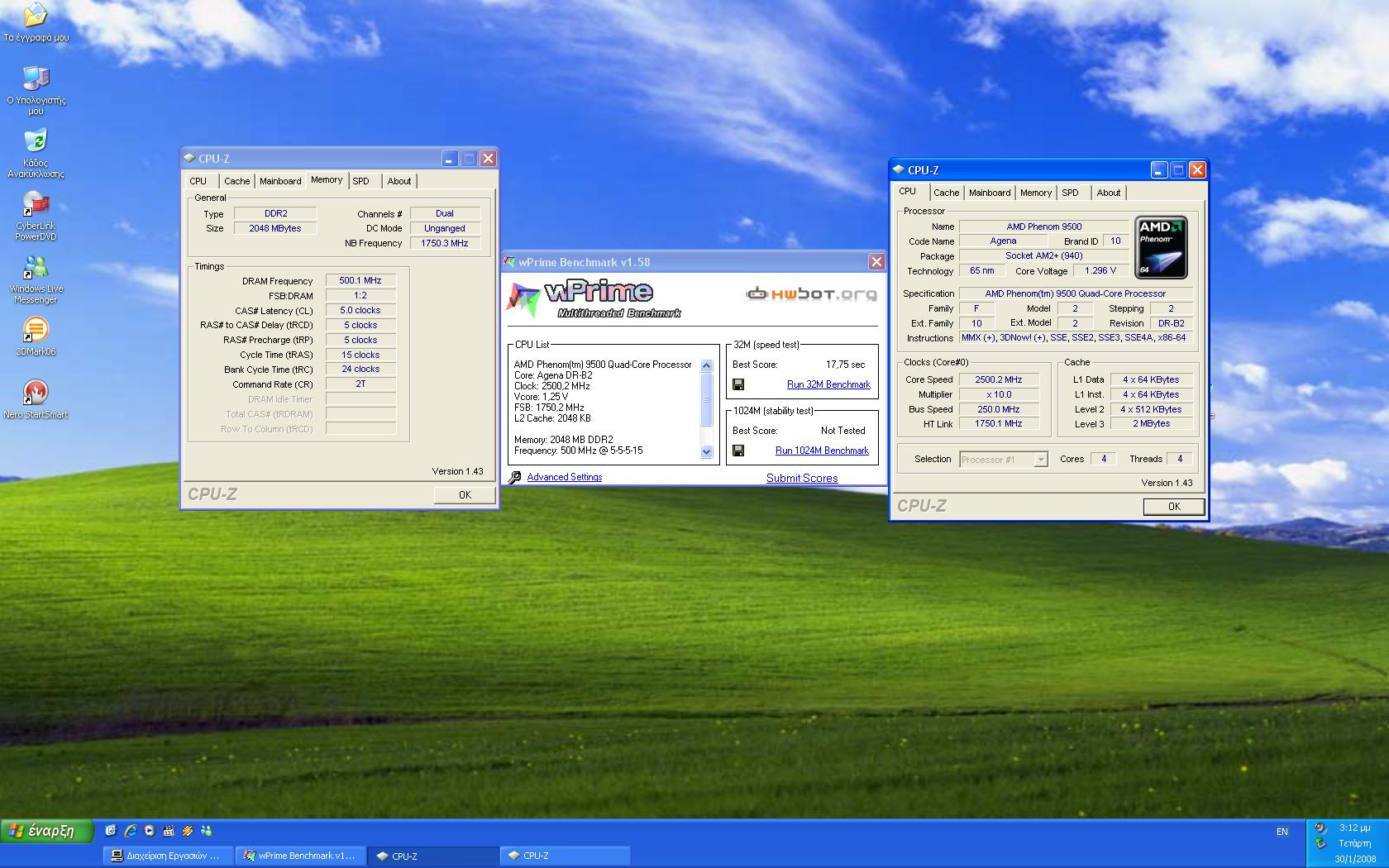
Task: Switch to the wPrime Benchmark taskbar button
Action: pos(301,856)
